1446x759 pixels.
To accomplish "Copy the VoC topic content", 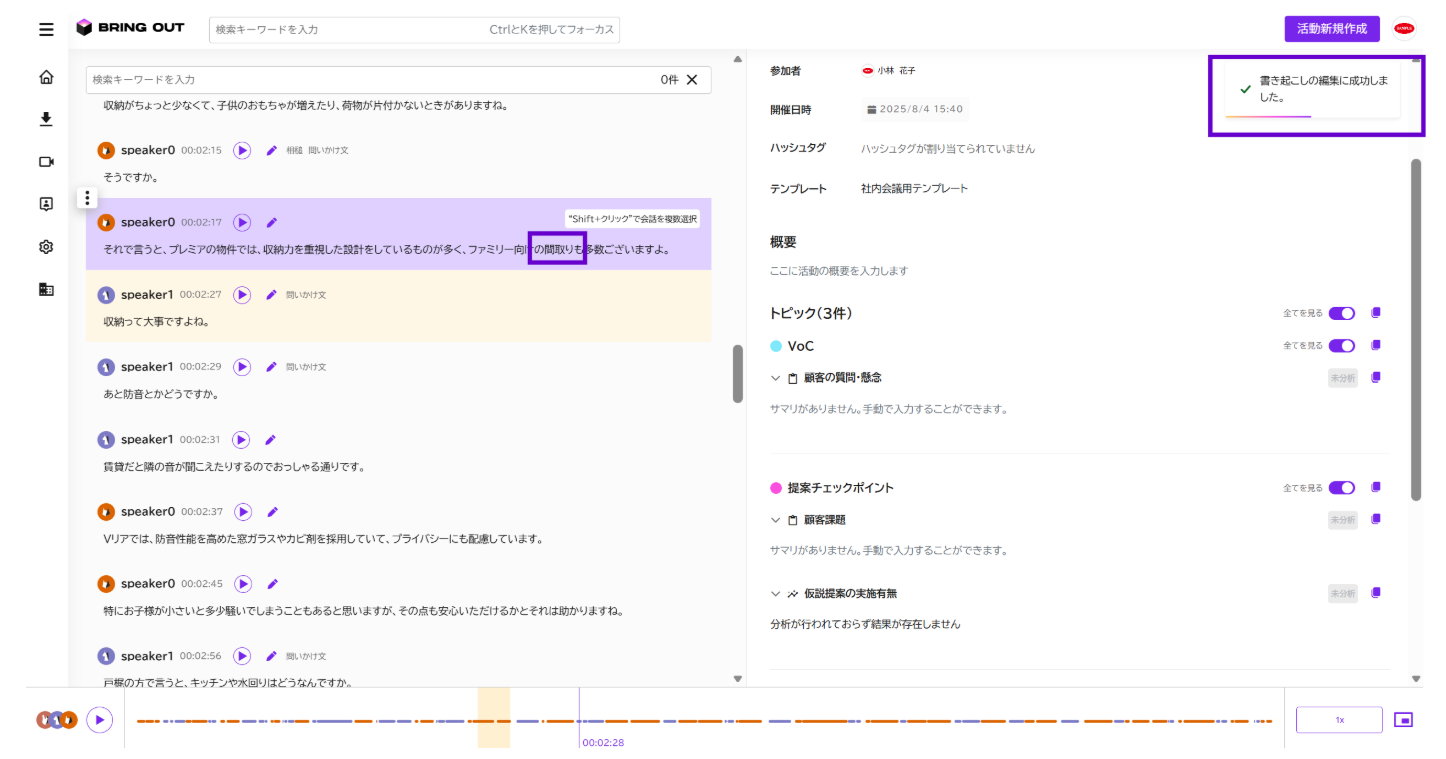I will pyautogui.click(x=1376, y=345).
